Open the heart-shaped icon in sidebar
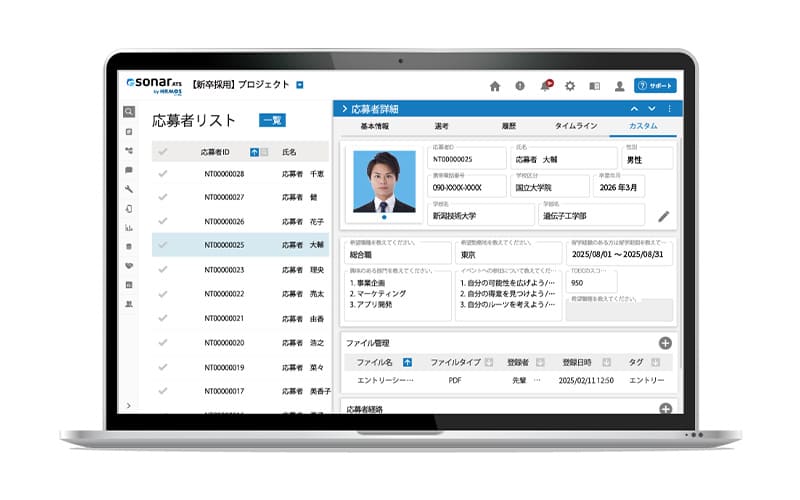The height and width of the screenshot is (500, 800). coord(129,266)
